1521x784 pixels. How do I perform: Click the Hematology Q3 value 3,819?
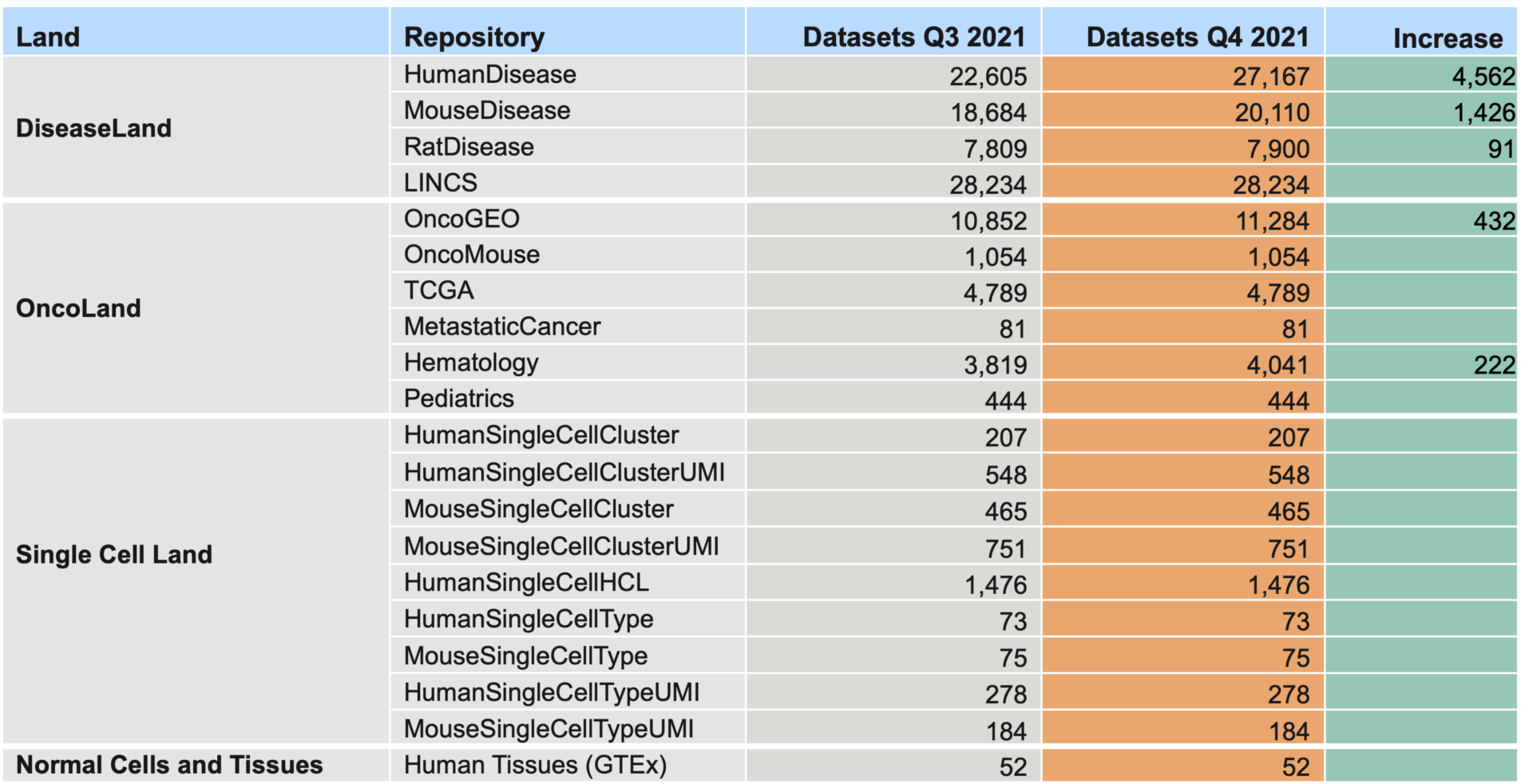(x=995, y=365)
